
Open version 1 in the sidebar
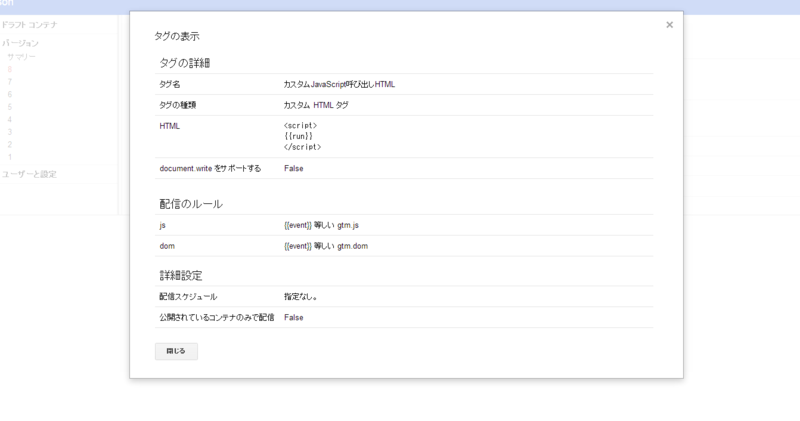(10, 157)
